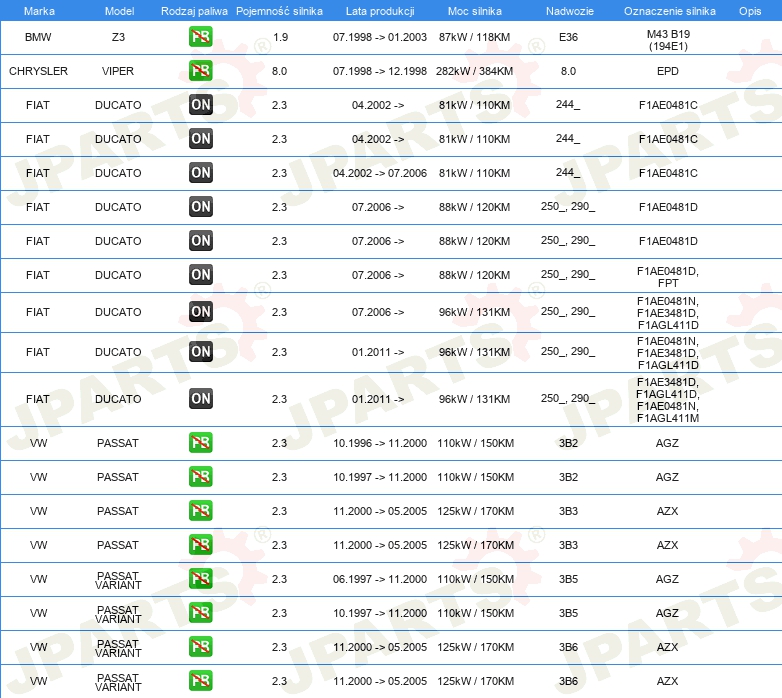Select 10.1997 -> 11.2000 cell in Passat Variant 3B5 row

click(x=380, y=613)
